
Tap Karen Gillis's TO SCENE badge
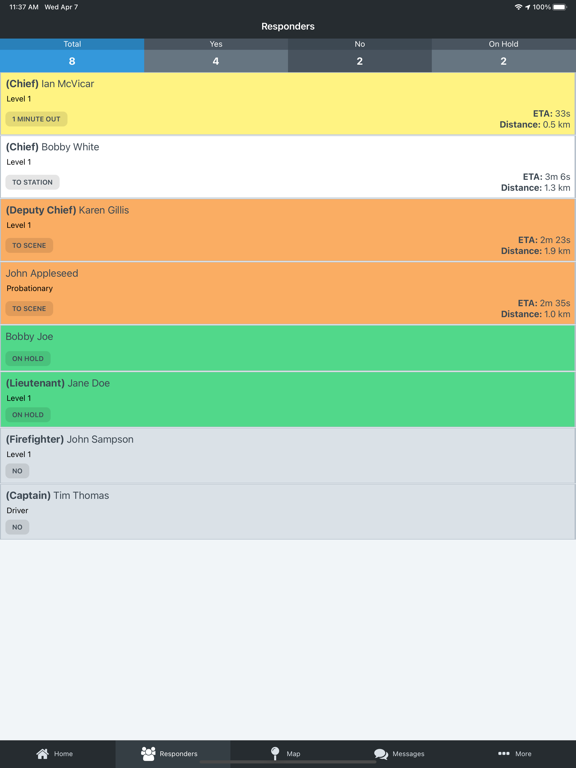[x=29, y=245]
